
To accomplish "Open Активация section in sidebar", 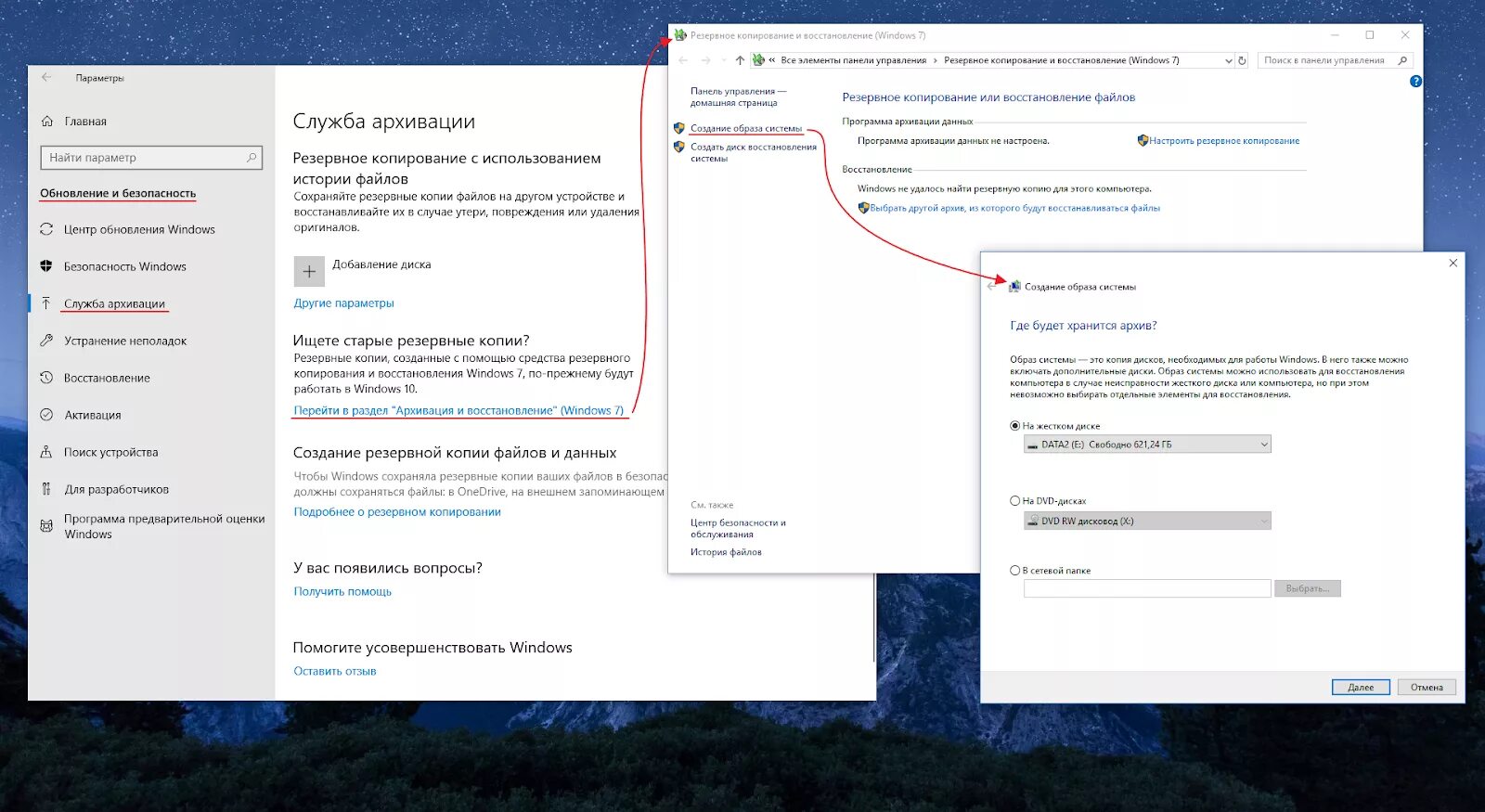I will click(x=93, y=415).
